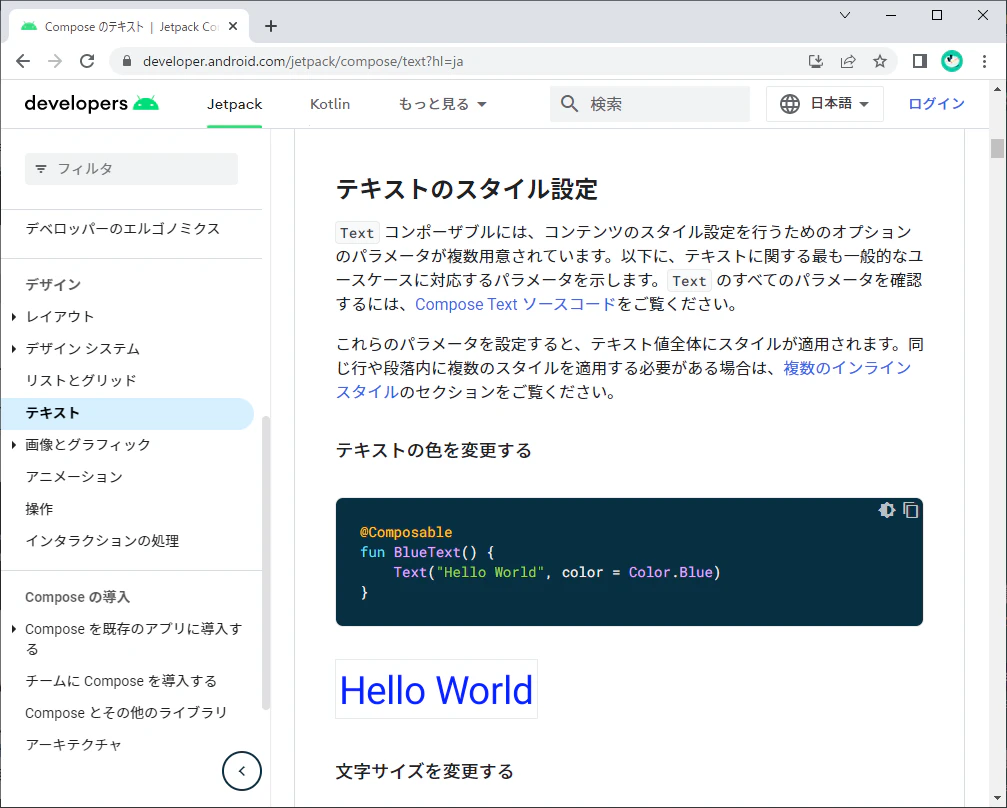Viewport: 1007px width, 808px height.
Task: Close the Compose のテキスト tab
Action: (x=233, y=26)
